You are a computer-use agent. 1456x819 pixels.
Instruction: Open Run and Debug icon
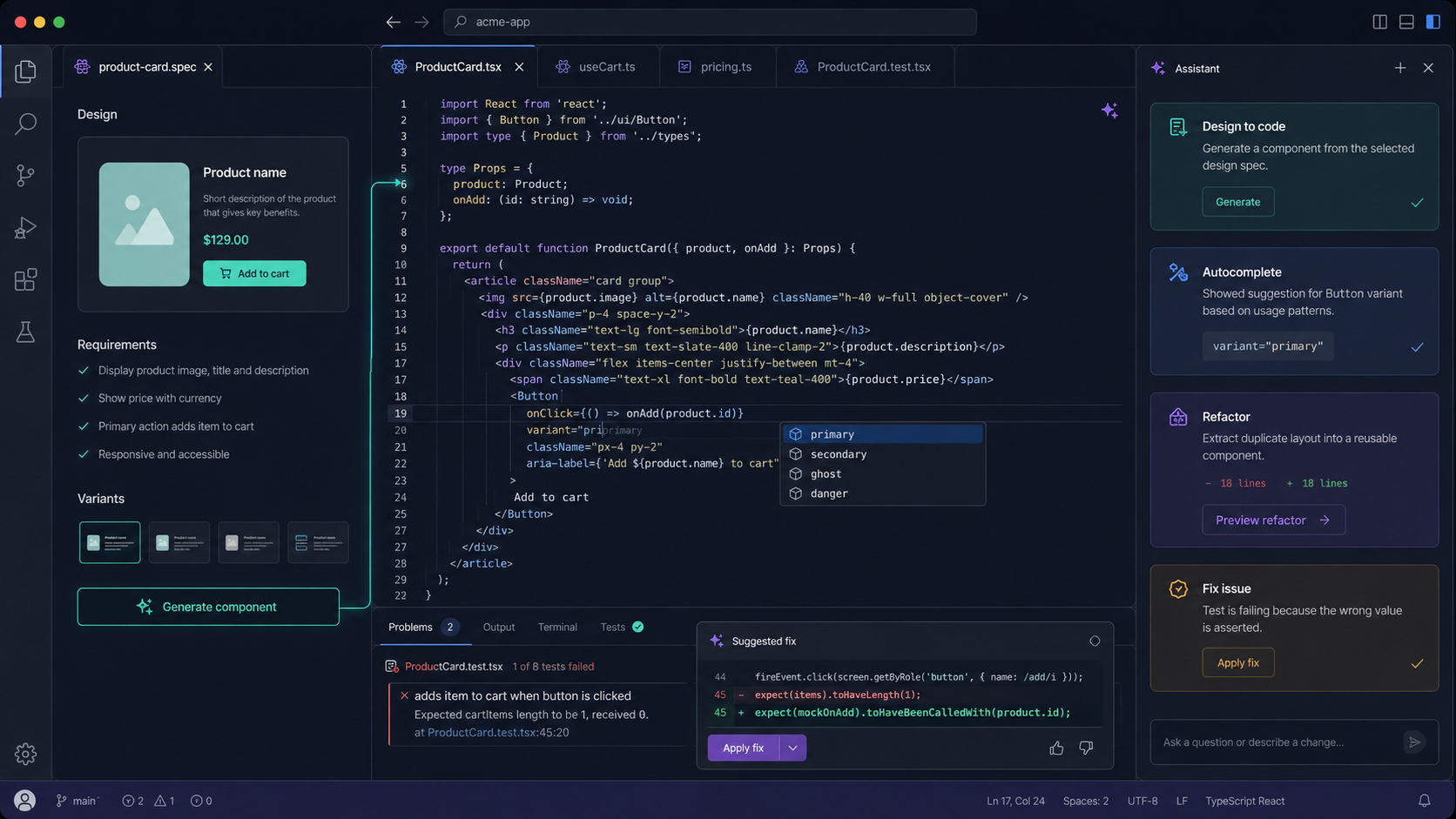tap(25, 228)
